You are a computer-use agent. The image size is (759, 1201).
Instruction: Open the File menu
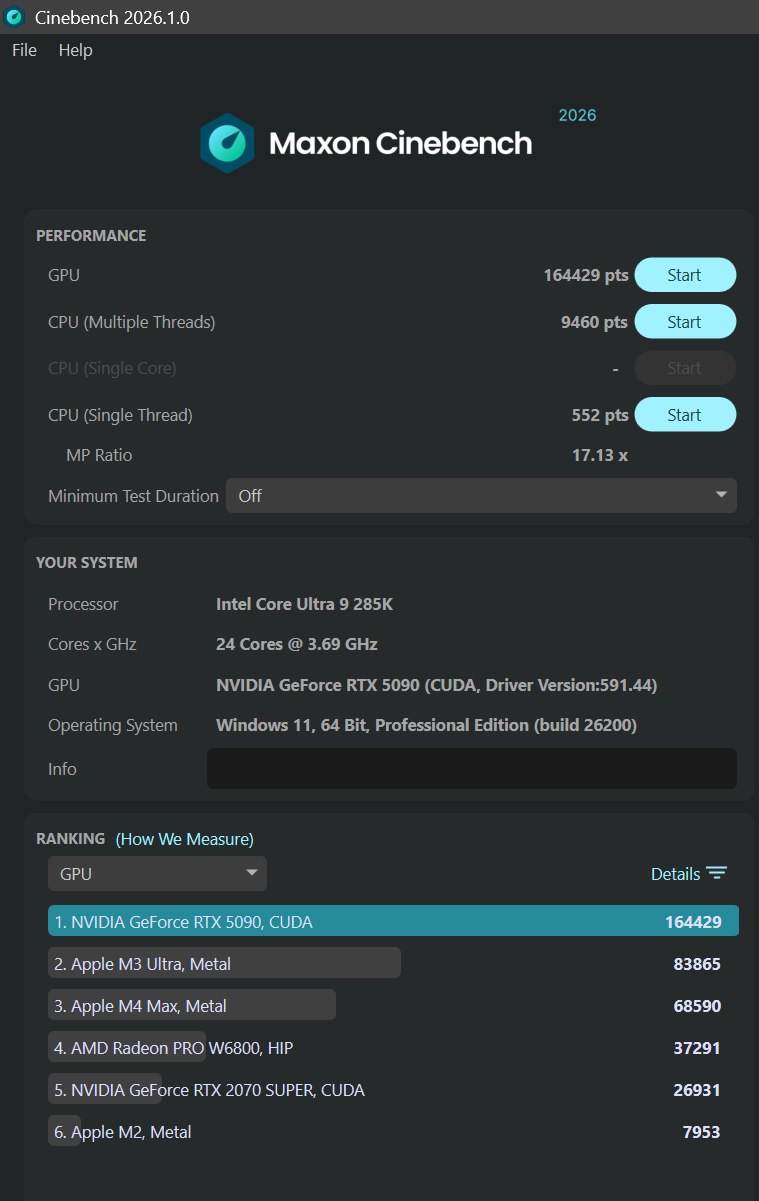coord(23,50)
